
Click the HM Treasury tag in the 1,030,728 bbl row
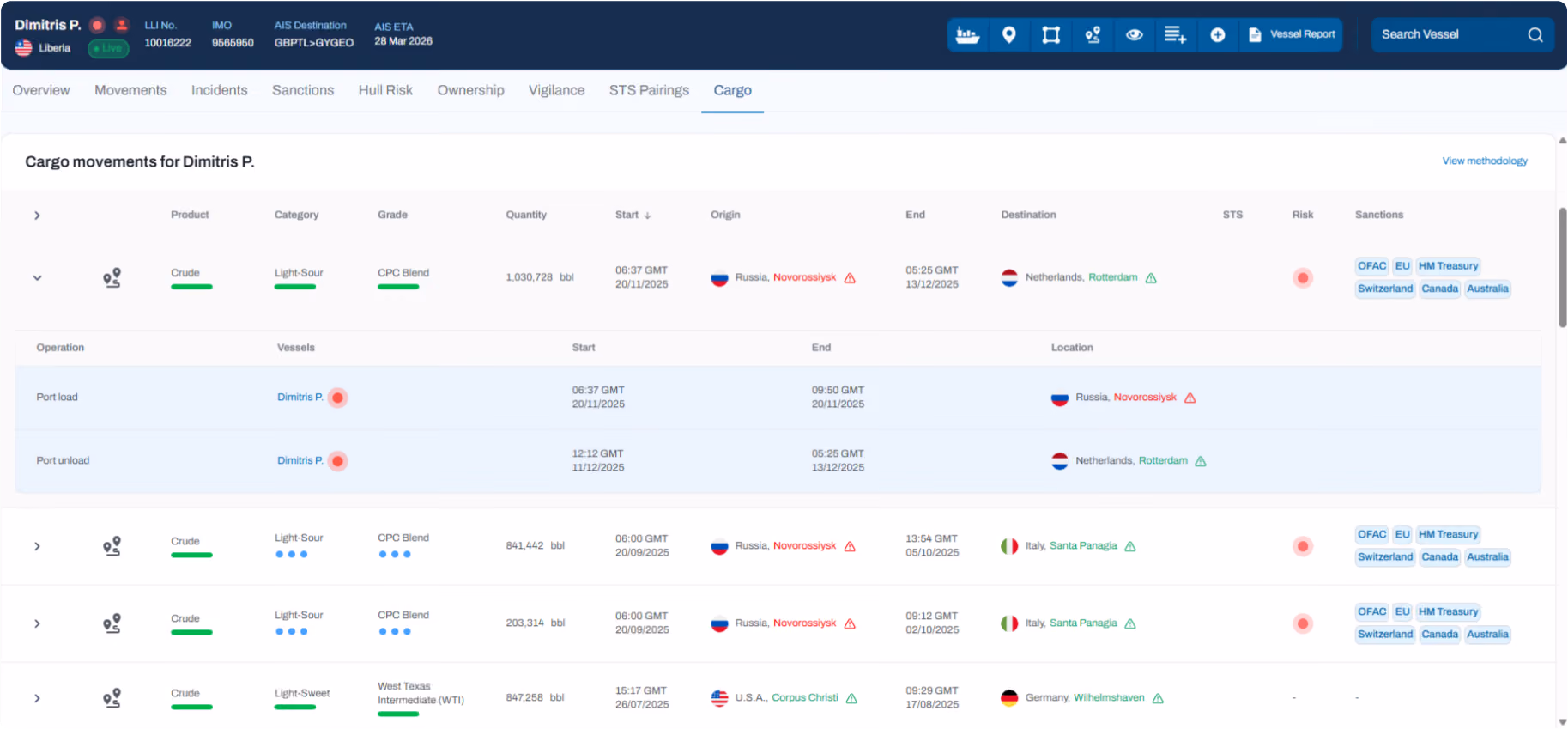coord(1448,266)
